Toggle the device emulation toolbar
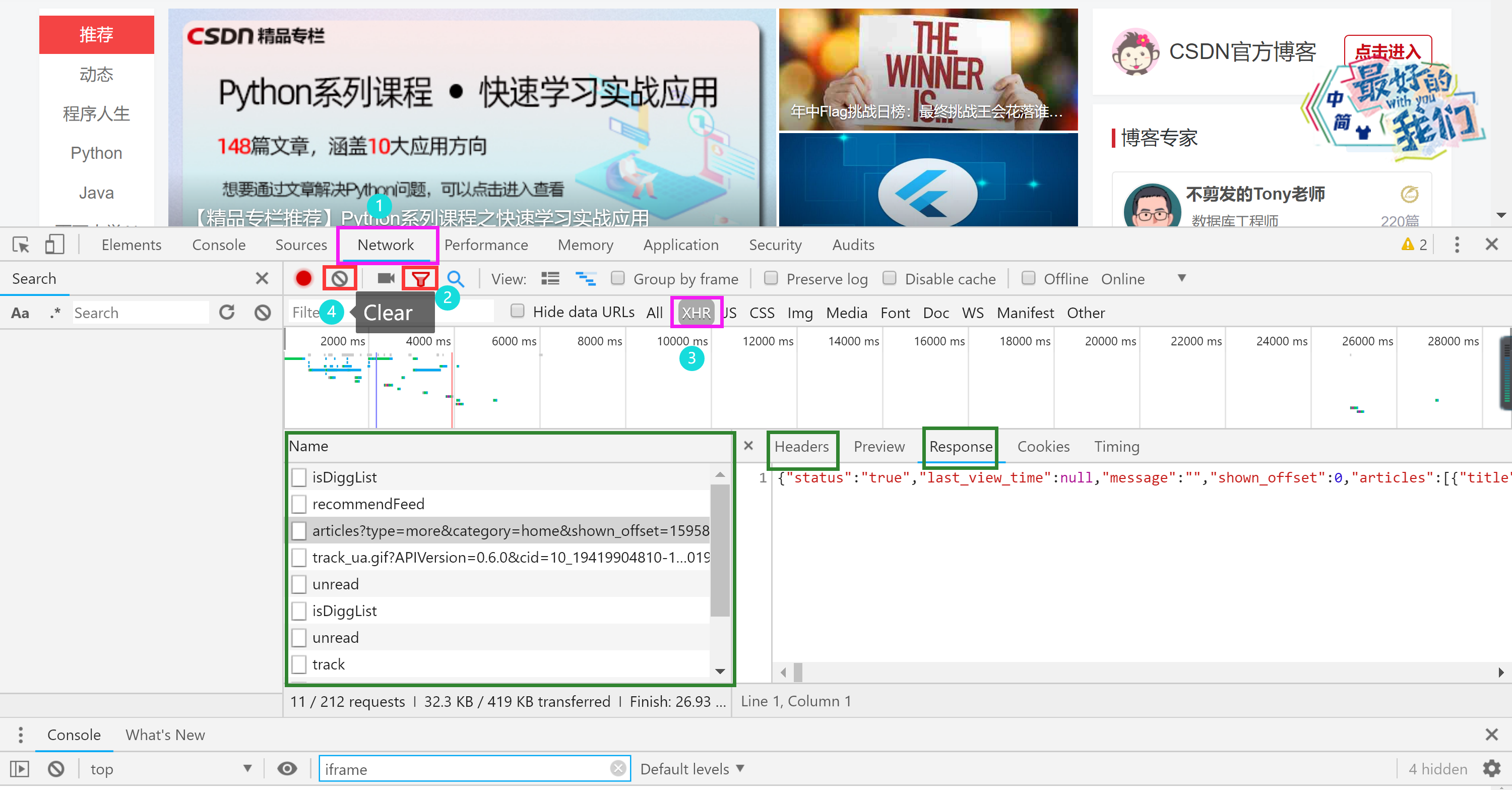Screen dimensions: 1512x790 54,244
